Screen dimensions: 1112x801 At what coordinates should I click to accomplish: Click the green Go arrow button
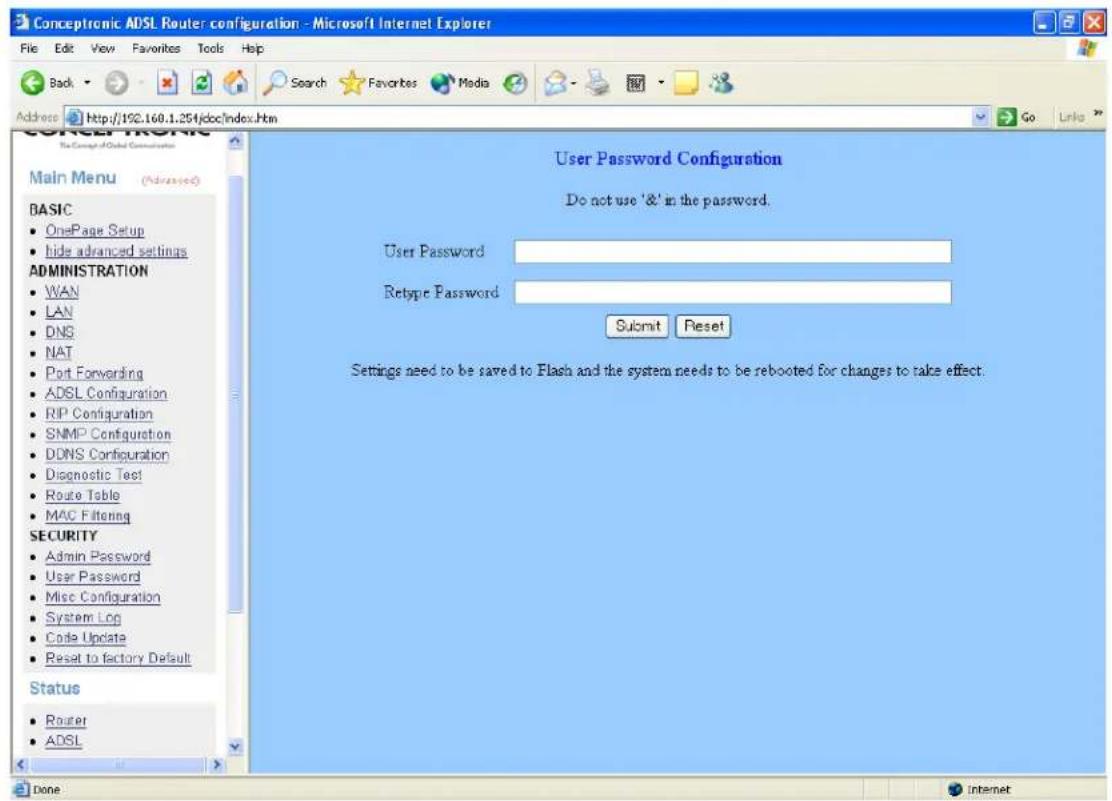pyautogui.click(x=1006, y=117)
